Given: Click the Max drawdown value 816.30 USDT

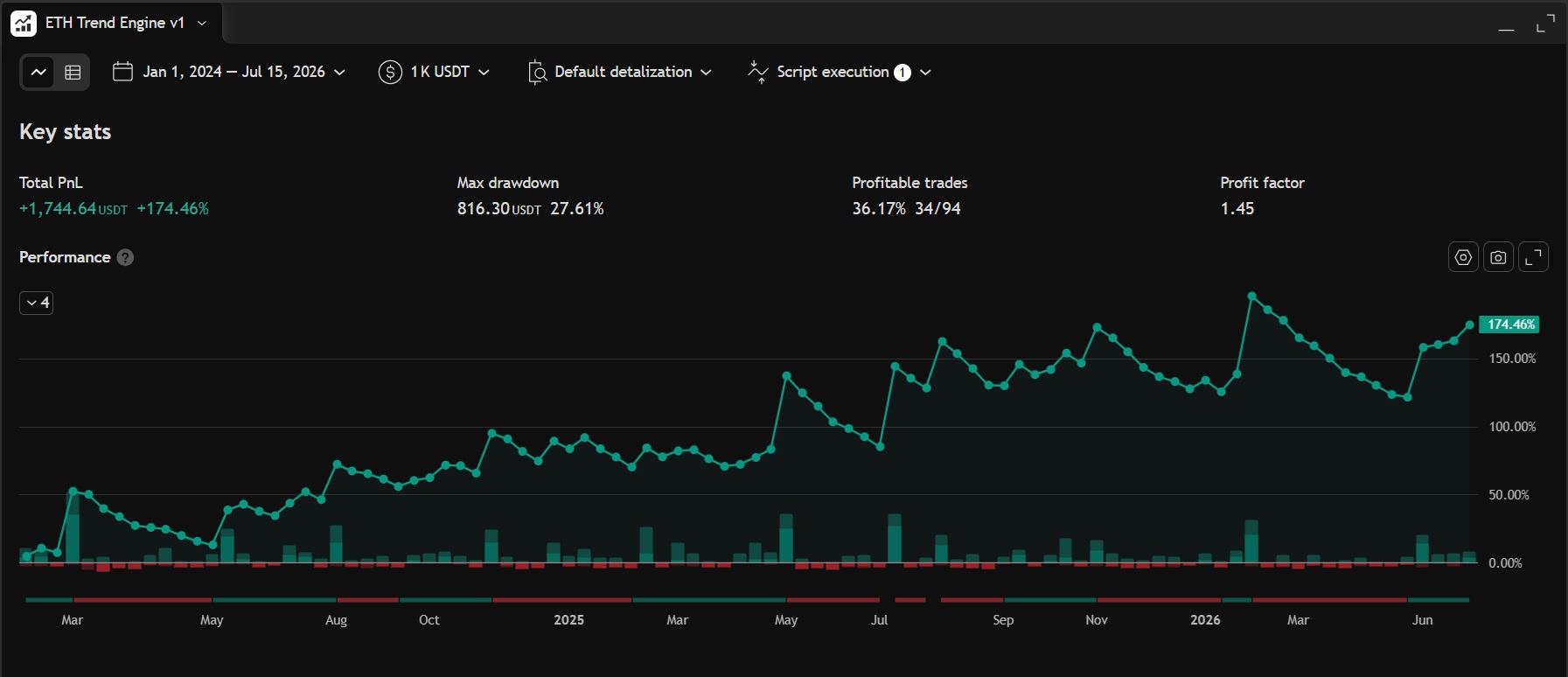Looking at the screenshot, I should pos(498,209).
